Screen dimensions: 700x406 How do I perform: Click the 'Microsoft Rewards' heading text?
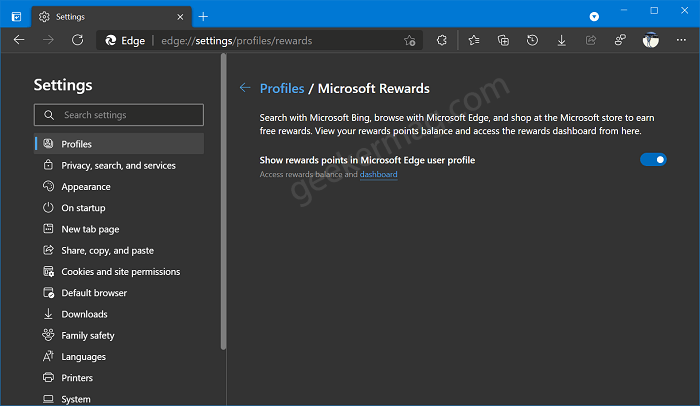click(373, 88)
